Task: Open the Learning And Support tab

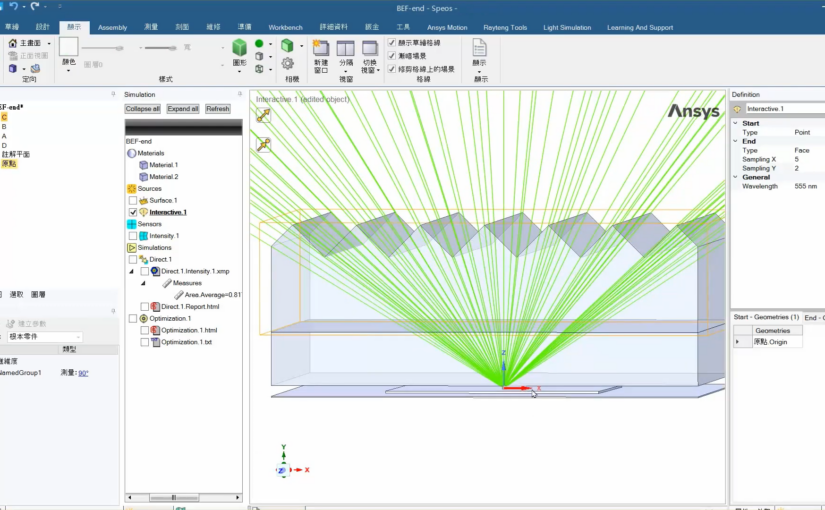Action: tap(640, 27)
